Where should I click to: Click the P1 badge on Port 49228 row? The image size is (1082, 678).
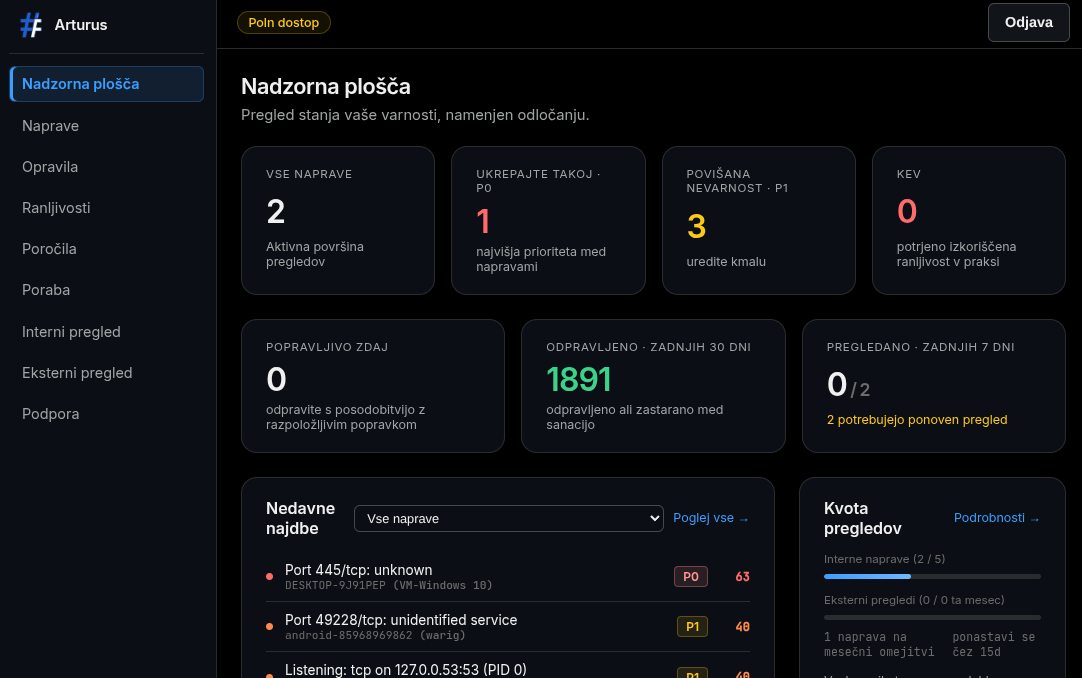coord(692,626)
